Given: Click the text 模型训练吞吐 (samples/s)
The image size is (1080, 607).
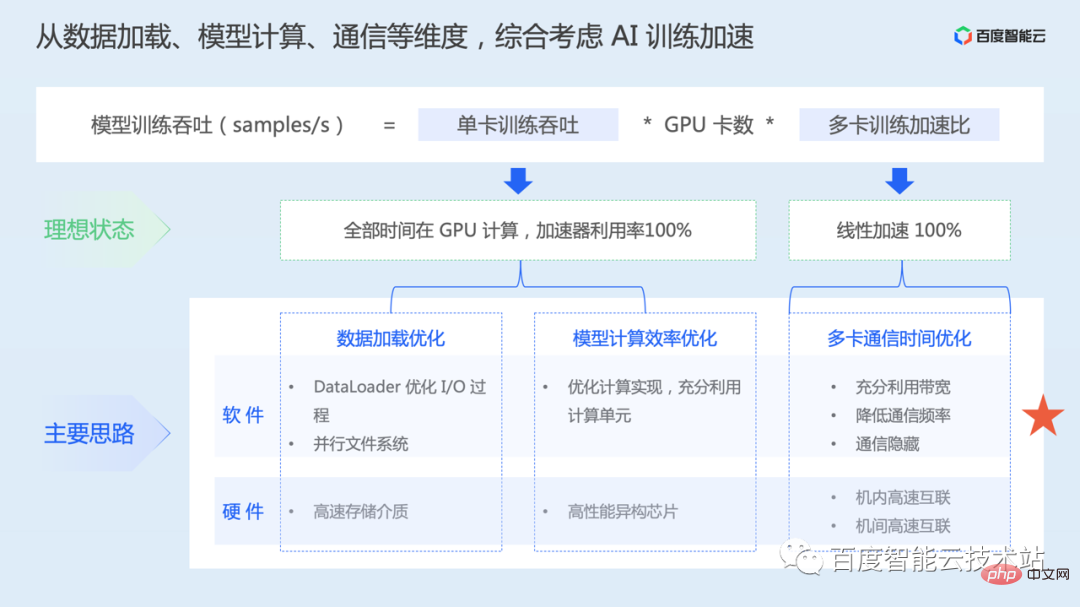Looking at the screenshot, I should click(x=217, y=125).
